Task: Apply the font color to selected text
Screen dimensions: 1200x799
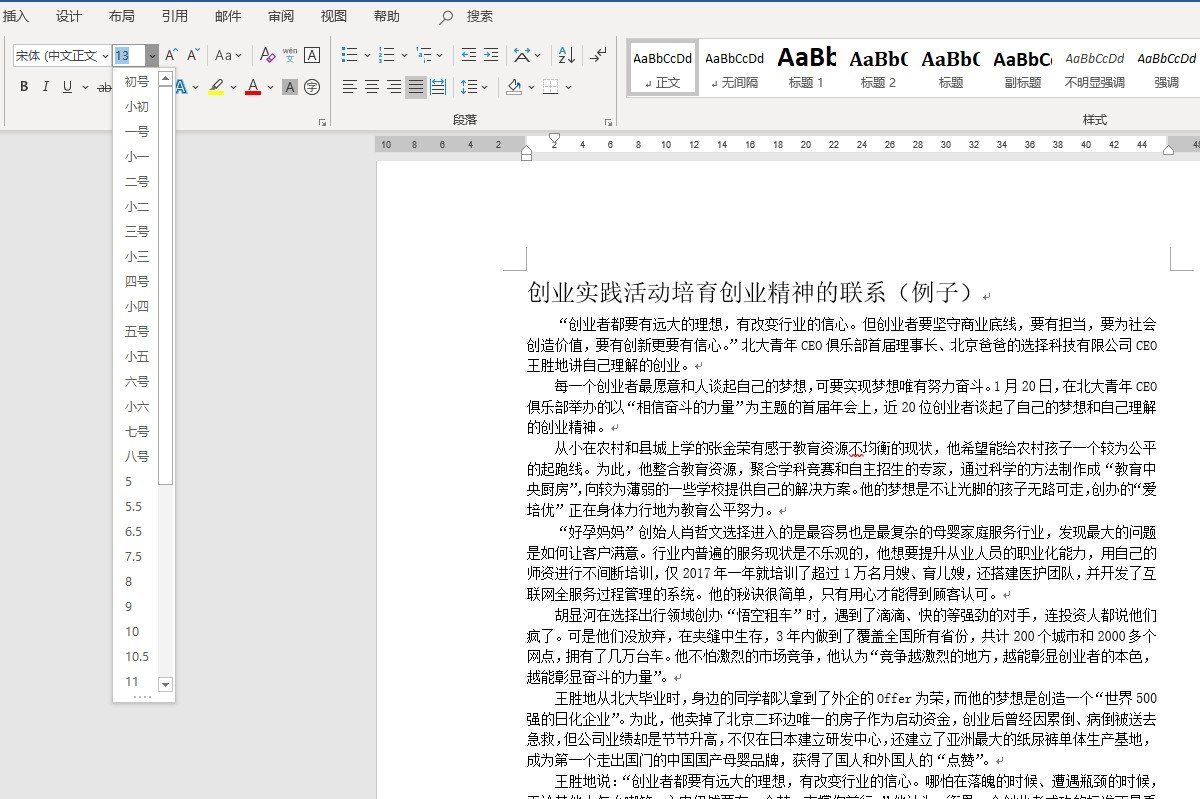Action: 253,86
